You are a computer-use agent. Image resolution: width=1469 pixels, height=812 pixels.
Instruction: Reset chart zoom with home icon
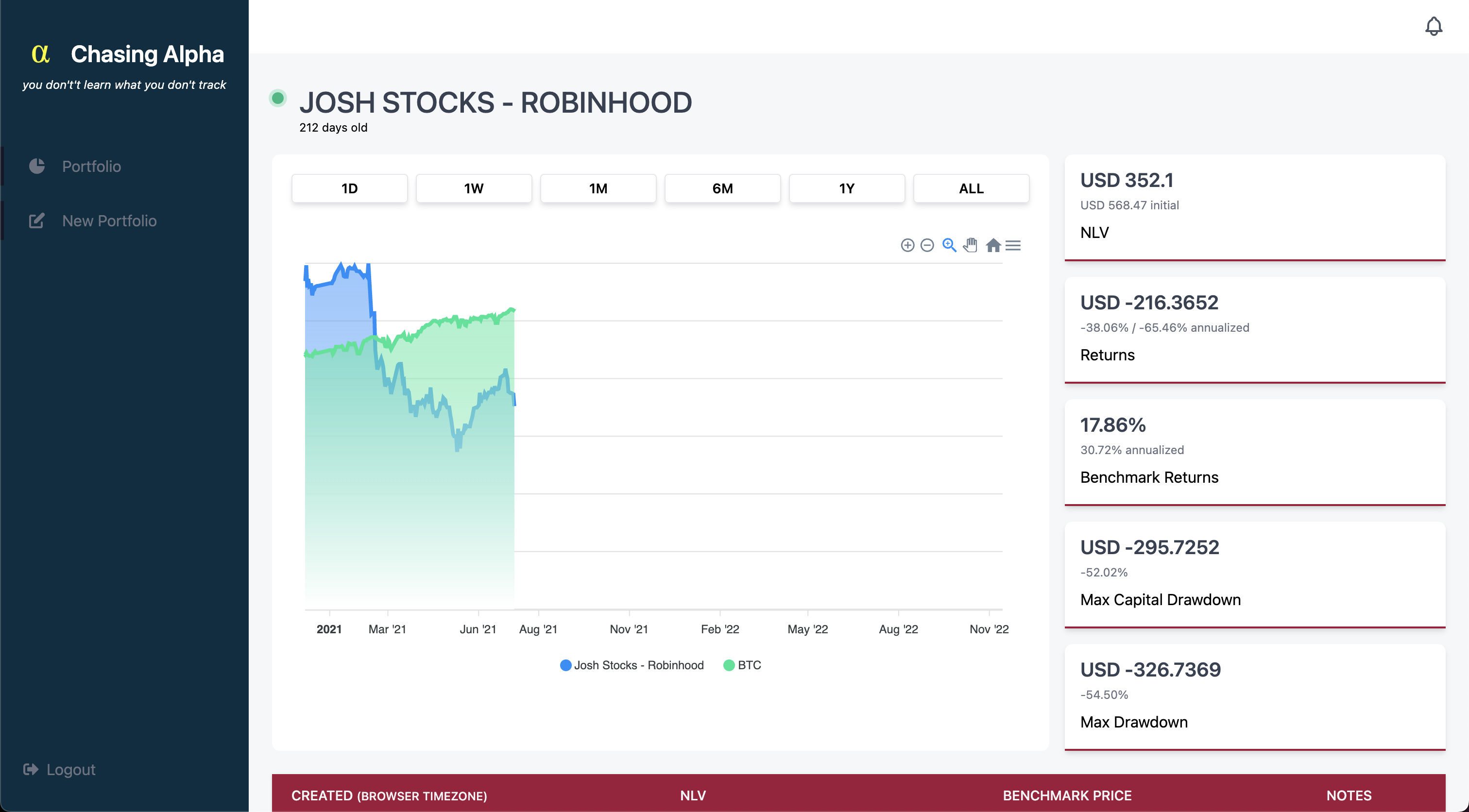click(993, 245)
